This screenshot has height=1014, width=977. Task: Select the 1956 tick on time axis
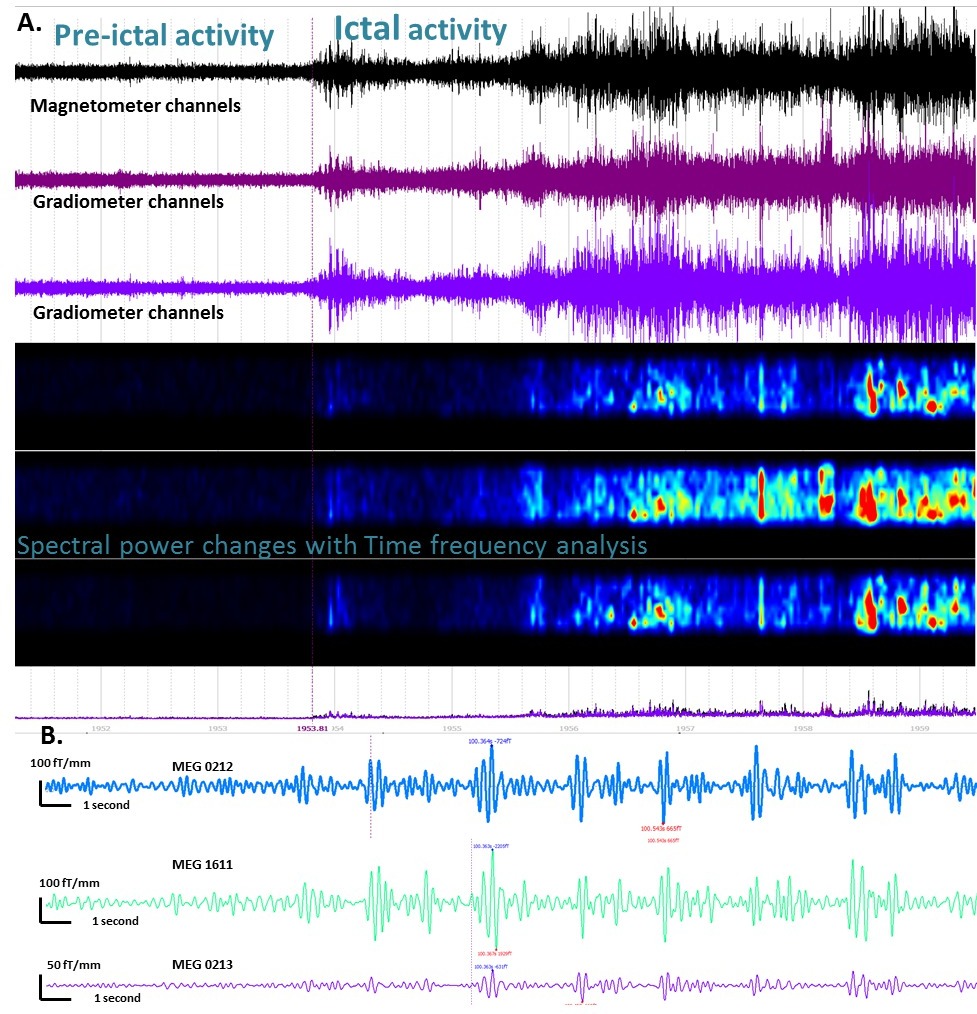(x=569, y=729)
